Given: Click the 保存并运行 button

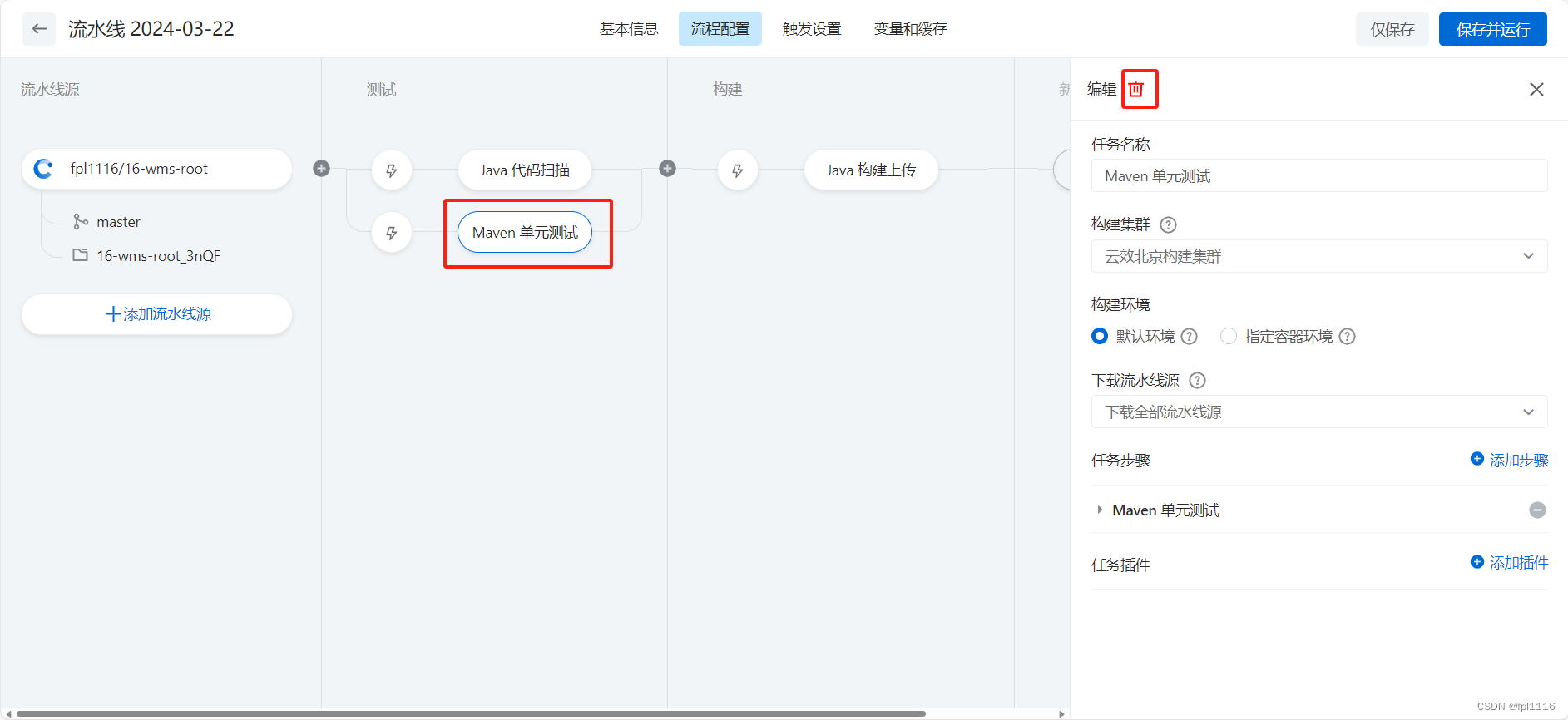Looking at the screenshot, I should point(1493,29).
